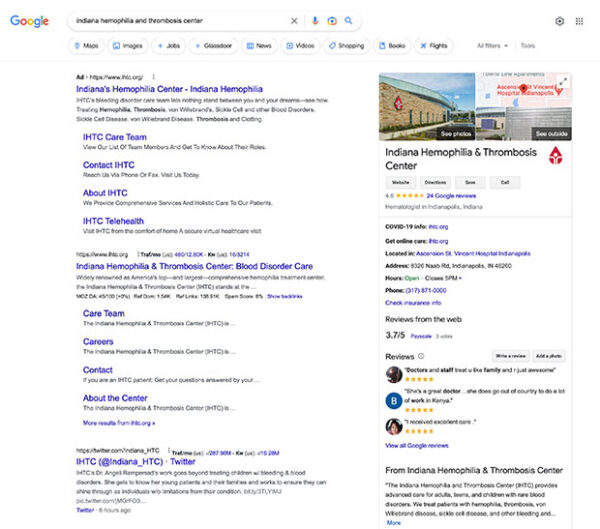
Task: Click the Directions button in knowledge panel
Action: pos(435,183)
